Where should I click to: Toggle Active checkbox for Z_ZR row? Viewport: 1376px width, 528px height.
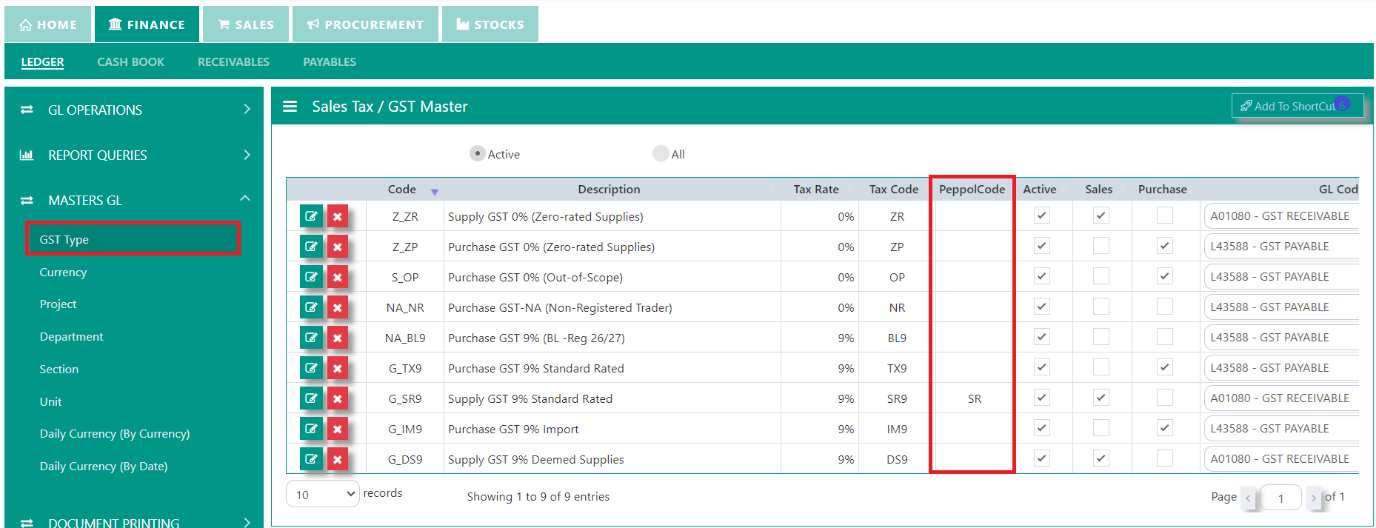tap(1041, 216)
